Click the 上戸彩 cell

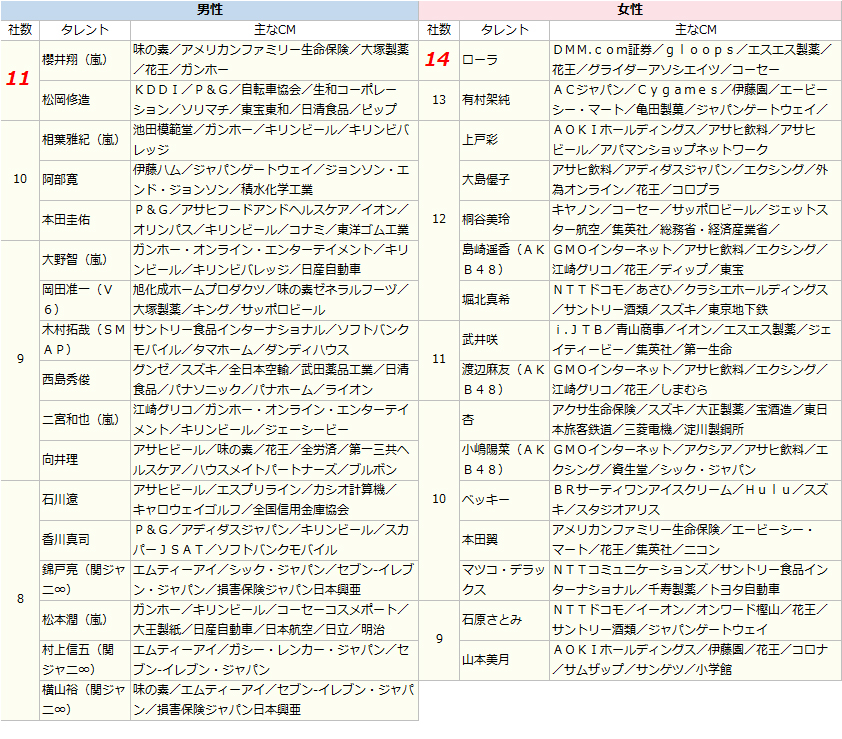point(504,140)
